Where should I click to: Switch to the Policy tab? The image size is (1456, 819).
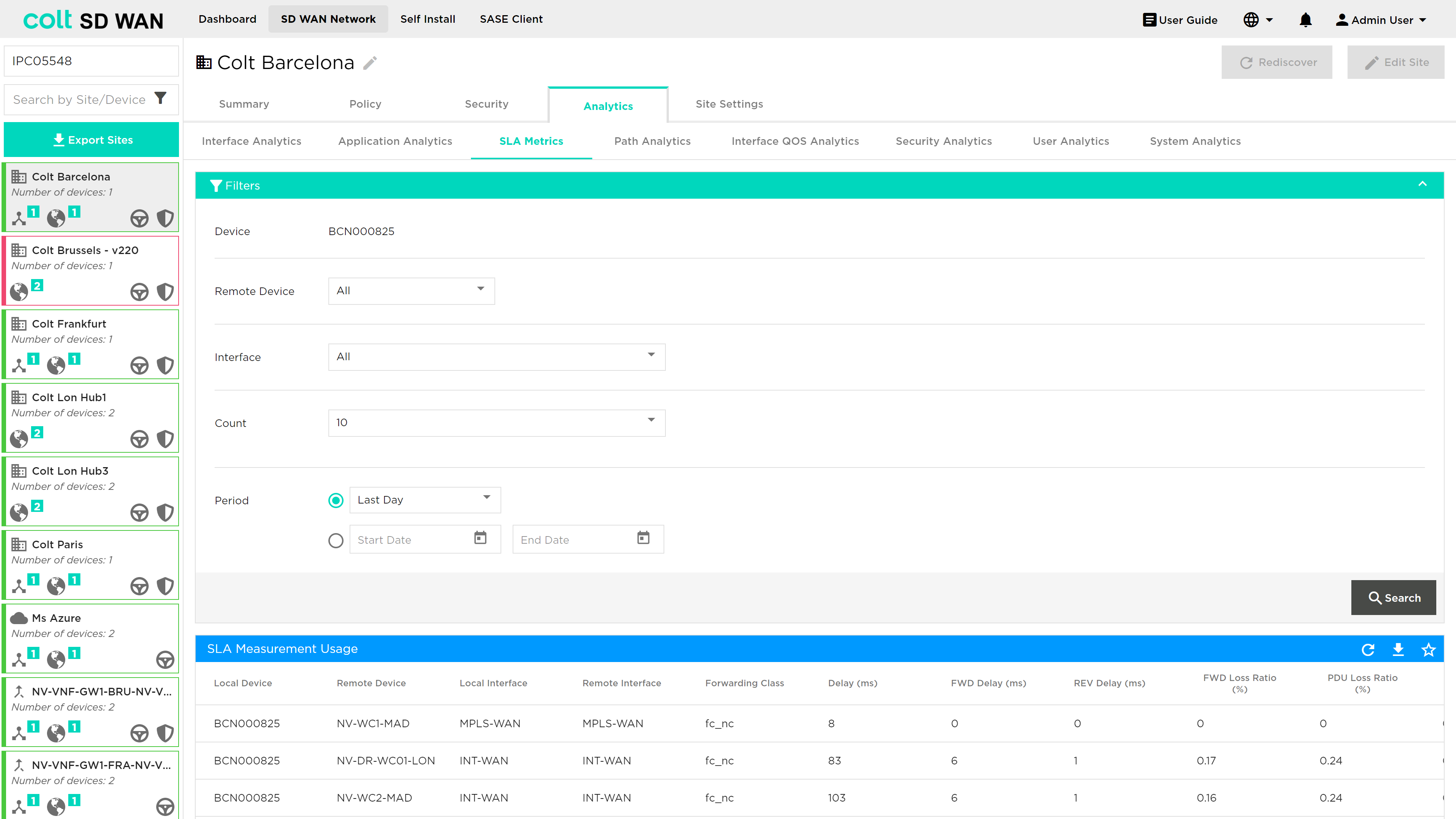click(365, 104)
